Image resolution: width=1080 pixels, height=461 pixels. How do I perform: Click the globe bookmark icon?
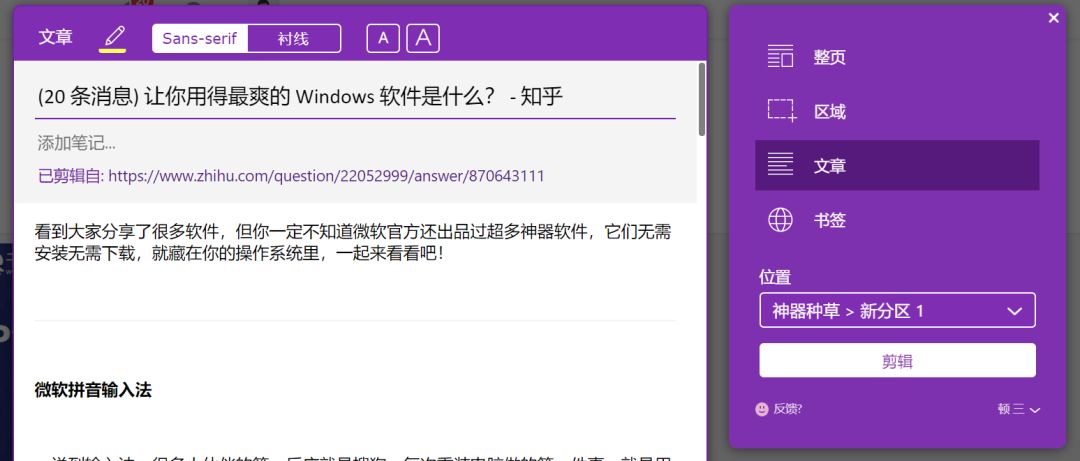point(780,220)
